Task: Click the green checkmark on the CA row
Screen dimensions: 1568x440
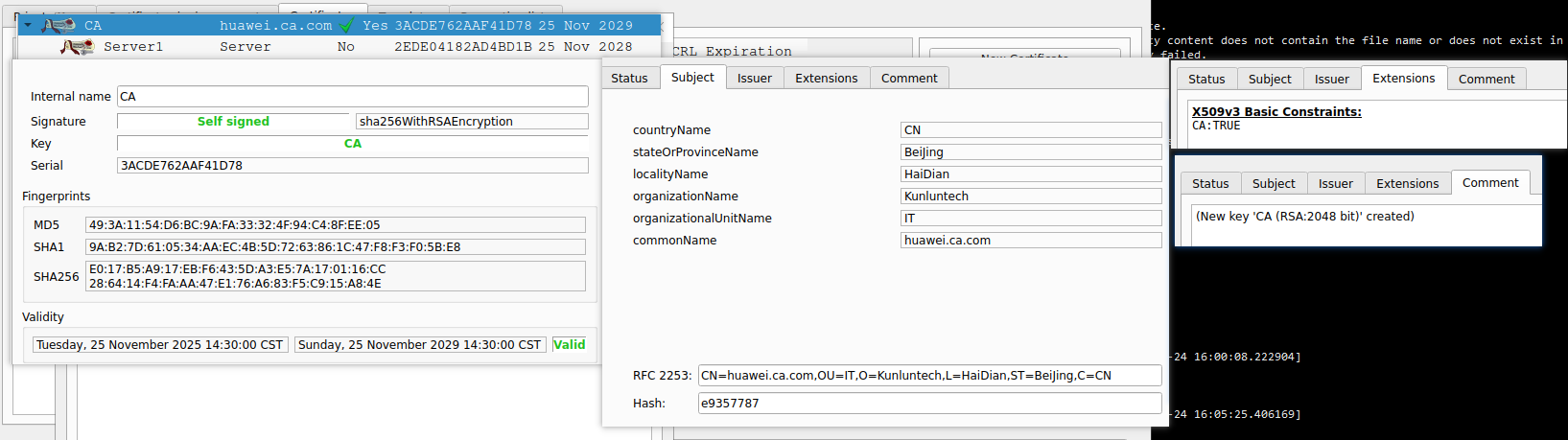Action: (x=347, y=26)
